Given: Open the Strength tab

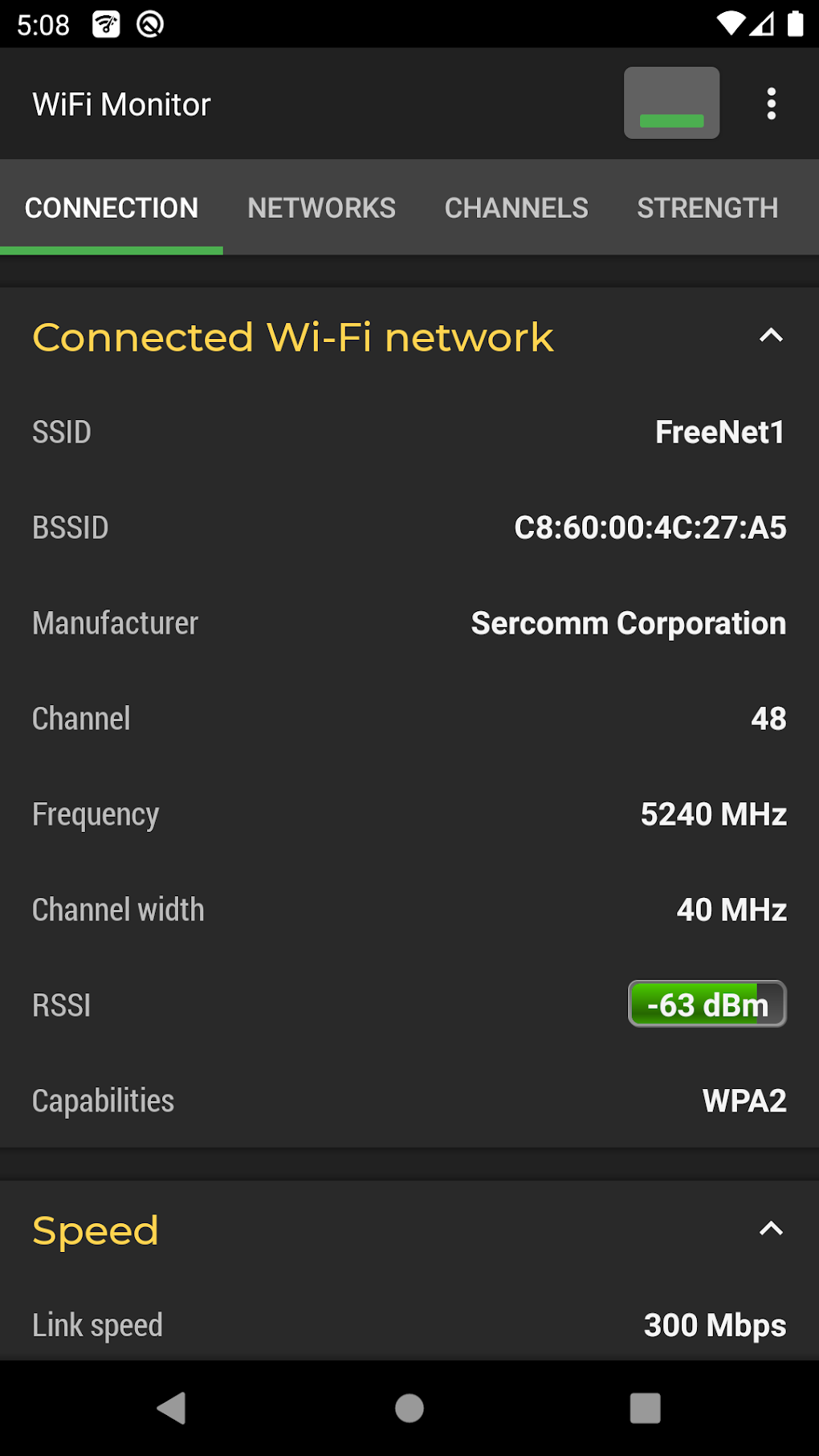Looking at the screenshot, I should (x=707, y=208).
